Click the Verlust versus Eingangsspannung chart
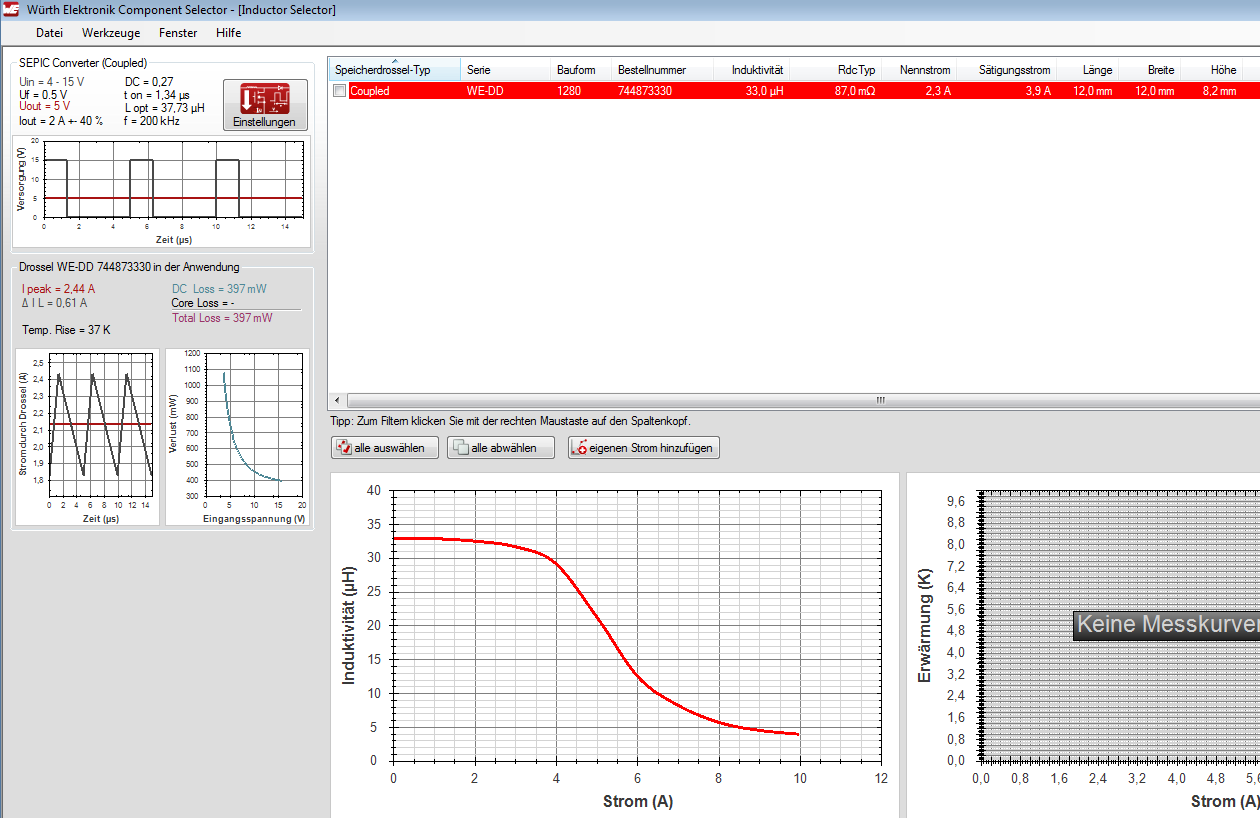 tap(237, 437)
